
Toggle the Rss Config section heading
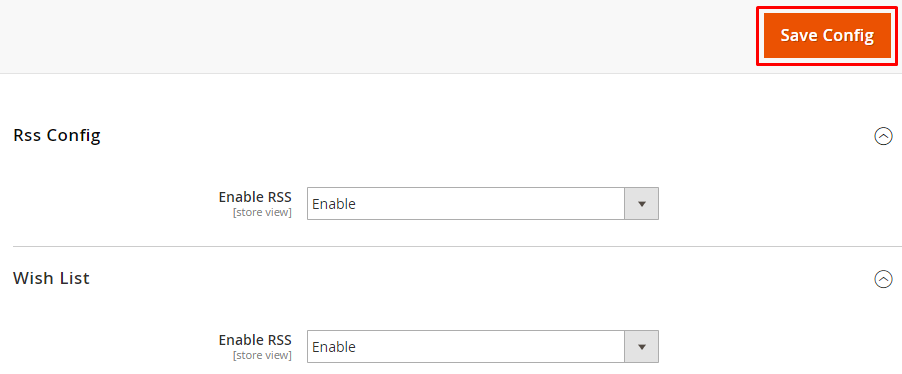(56, 135)
